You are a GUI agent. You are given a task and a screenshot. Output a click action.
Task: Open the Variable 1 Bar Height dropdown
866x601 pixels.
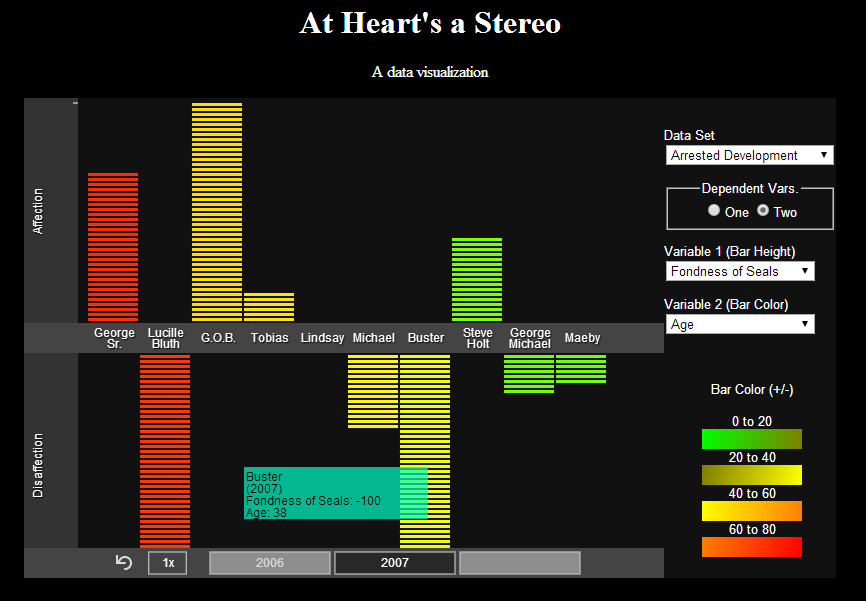tap(740, 271)
